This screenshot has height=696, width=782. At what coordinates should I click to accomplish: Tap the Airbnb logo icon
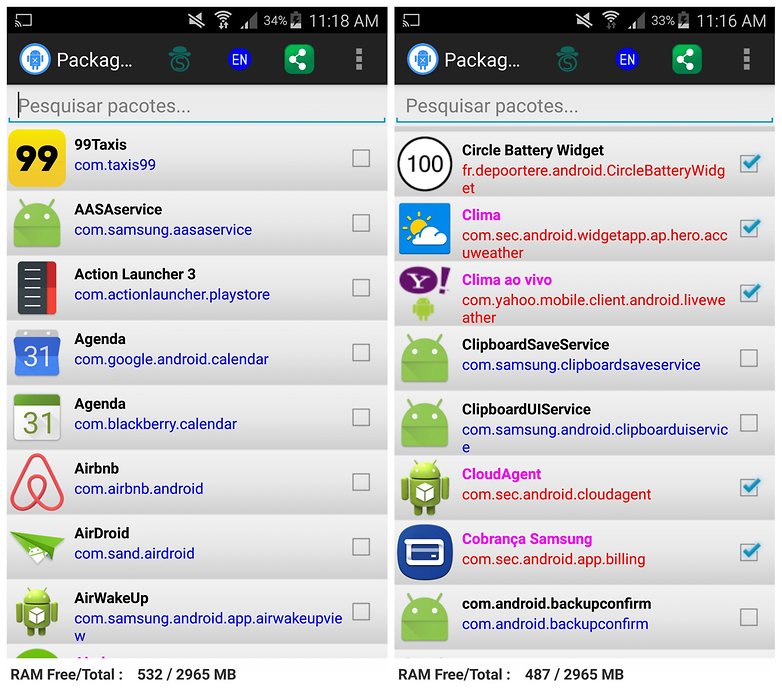tap(37, 482)
